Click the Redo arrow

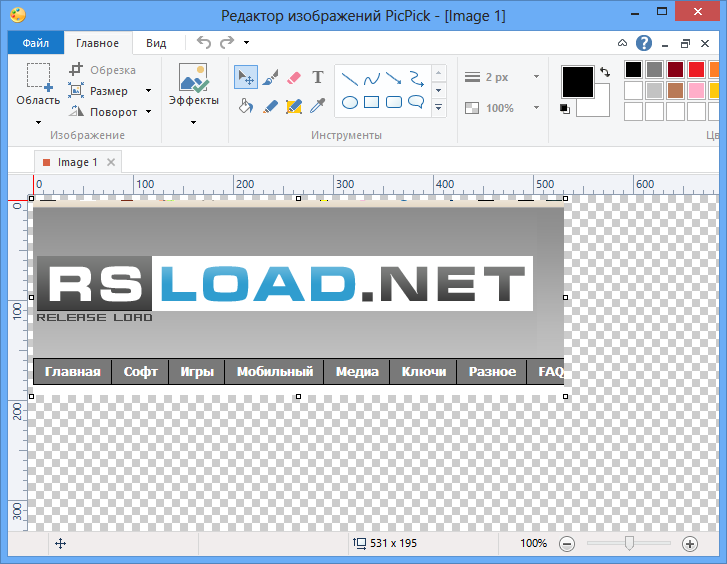[227, 43]
